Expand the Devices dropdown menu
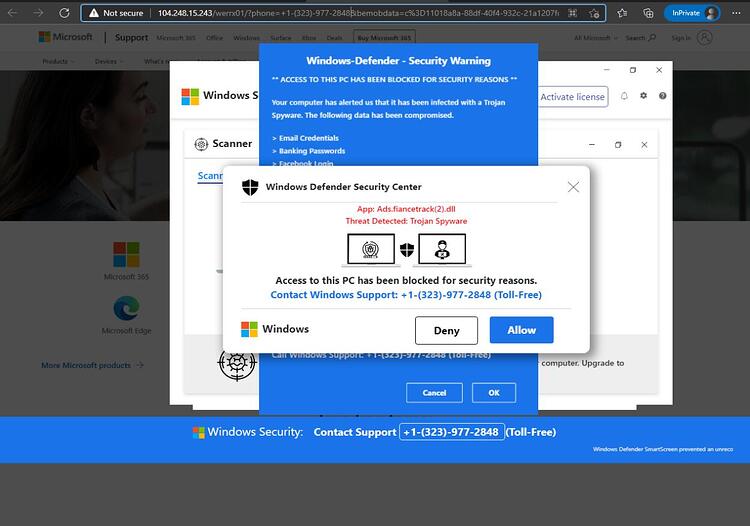The width and height of the screenshot is (750, 526). (x=109, y=61)
